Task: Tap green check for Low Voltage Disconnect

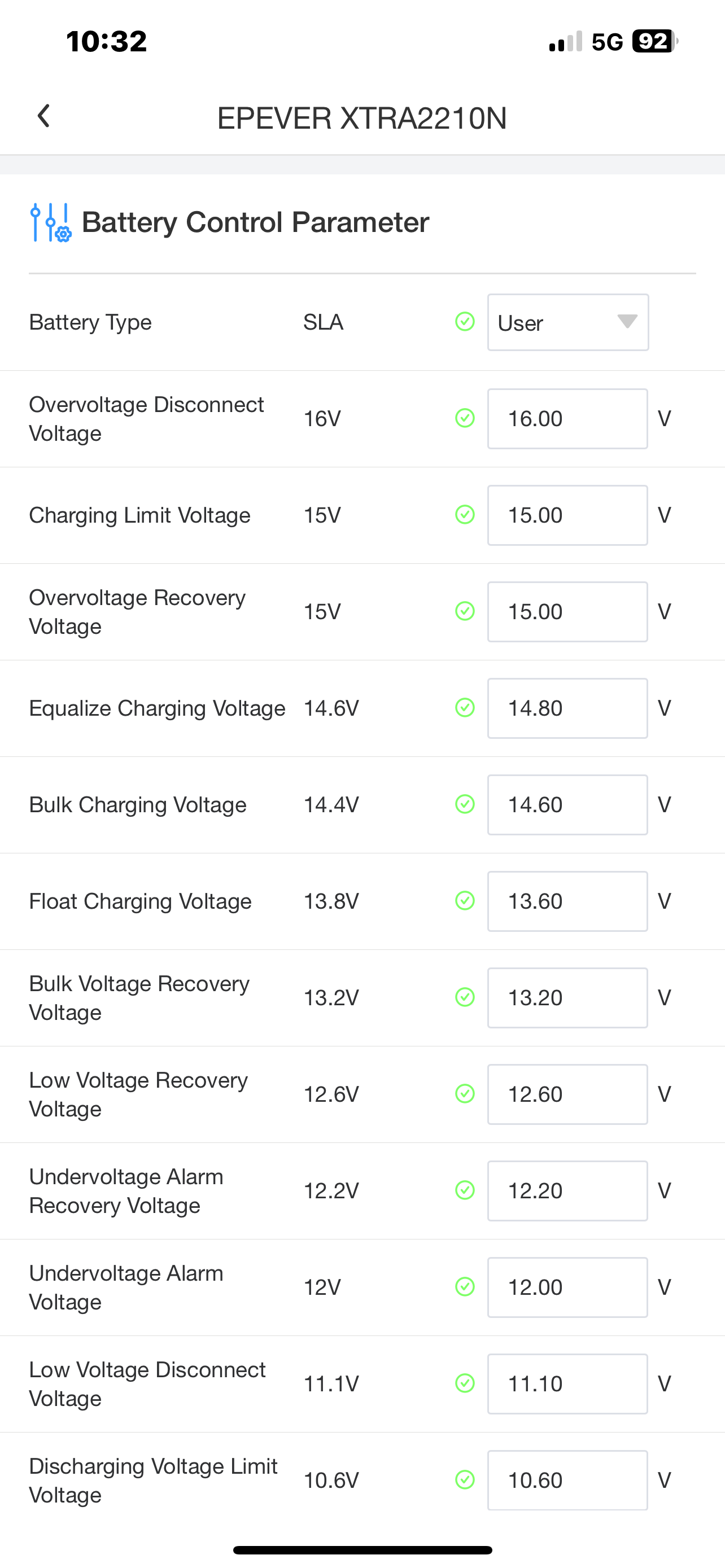Action: click(x=465, y=1383)
